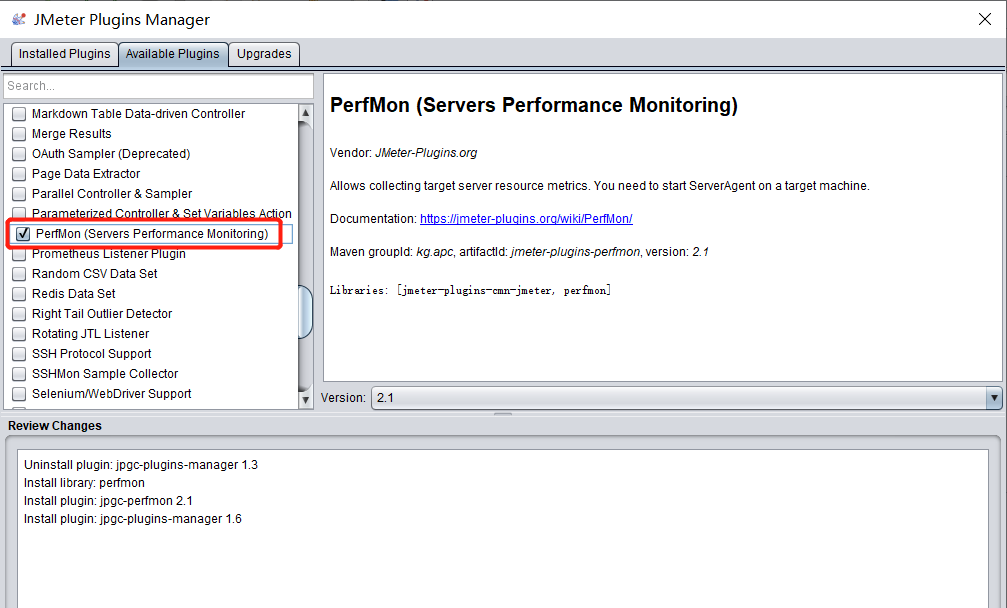Click the 'Install library: perfmon' line

pos(84,483)
